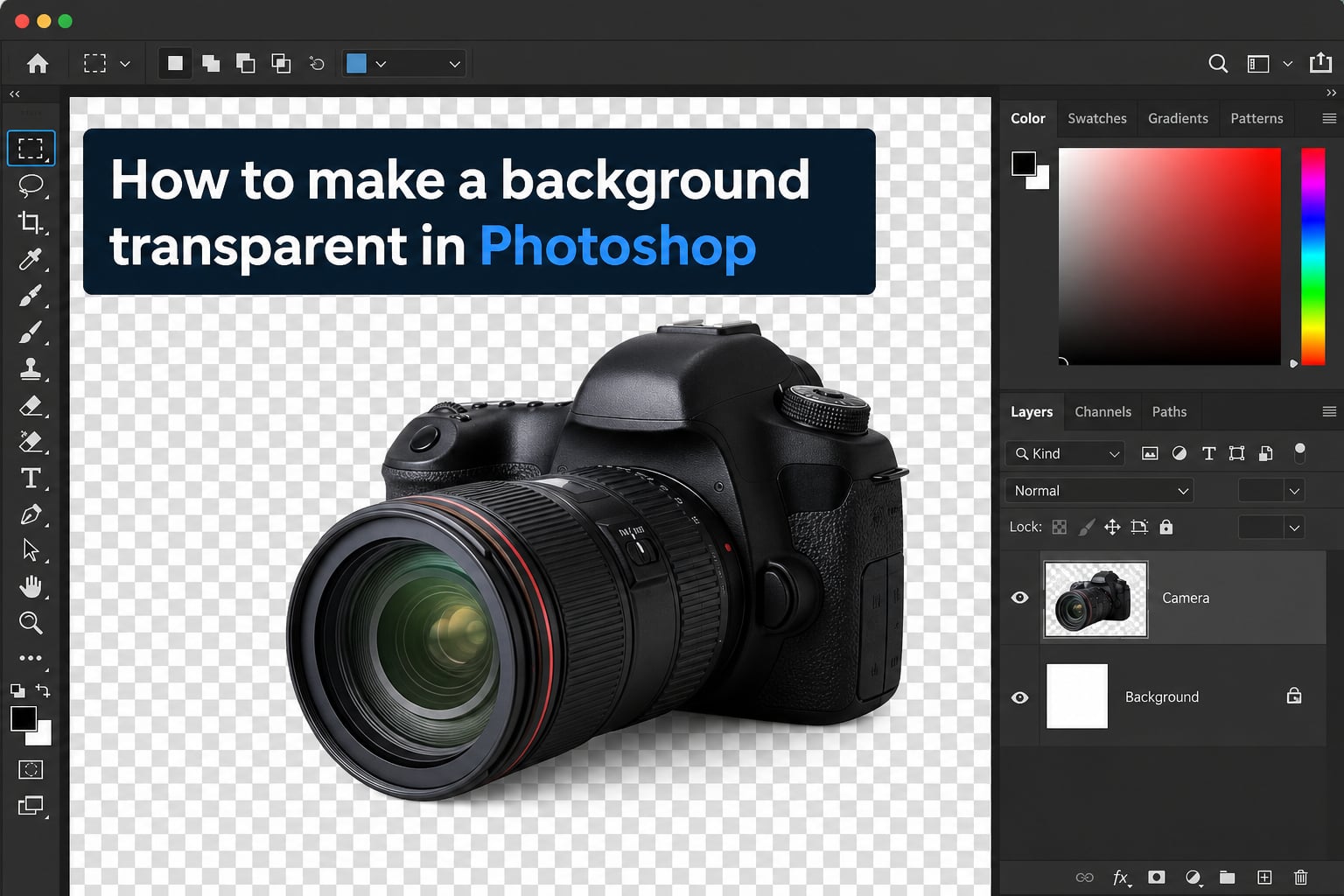The width and height of the screenshot is (1344, 896).
Task: Select the Brush tool
Action: tap(31, 332)
